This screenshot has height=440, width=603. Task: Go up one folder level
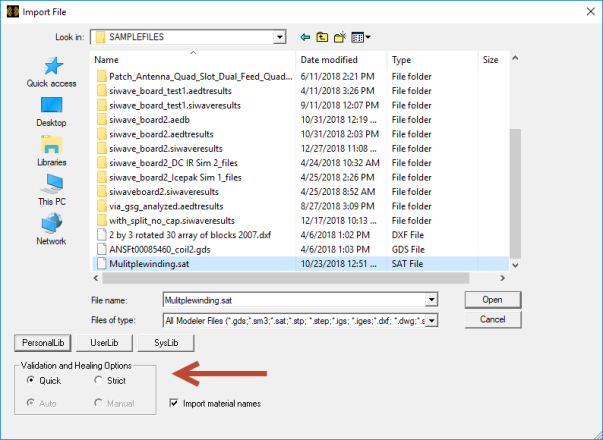(x=322, y=37)
